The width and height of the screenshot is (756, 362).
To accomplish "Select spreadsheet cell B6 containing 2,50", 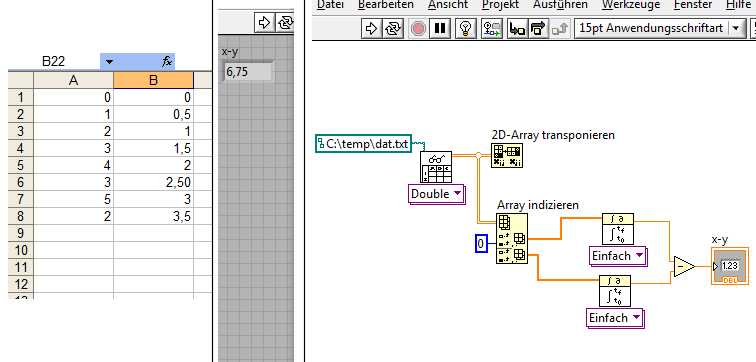I will tap(153, 182).
